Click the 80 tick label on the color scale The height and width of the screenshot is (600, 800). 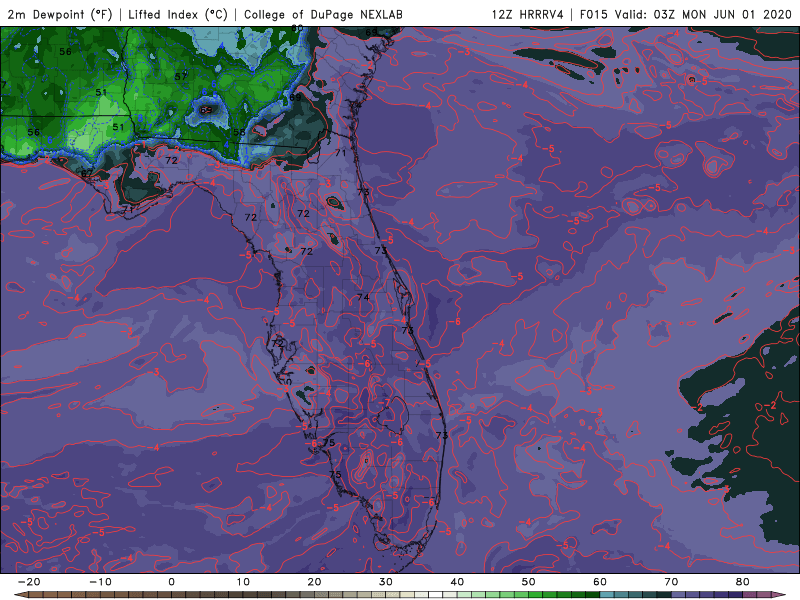(743, 582)
